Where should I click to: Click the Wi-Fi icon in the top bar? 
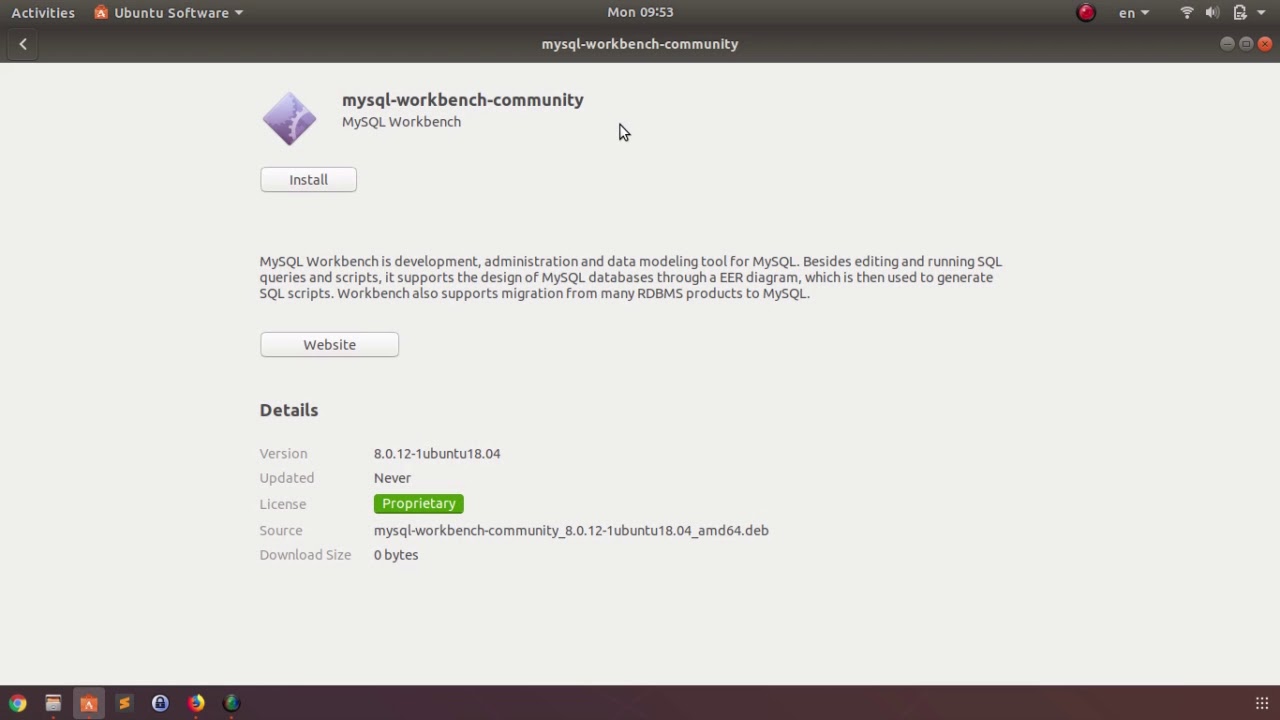coord(1187,13)
